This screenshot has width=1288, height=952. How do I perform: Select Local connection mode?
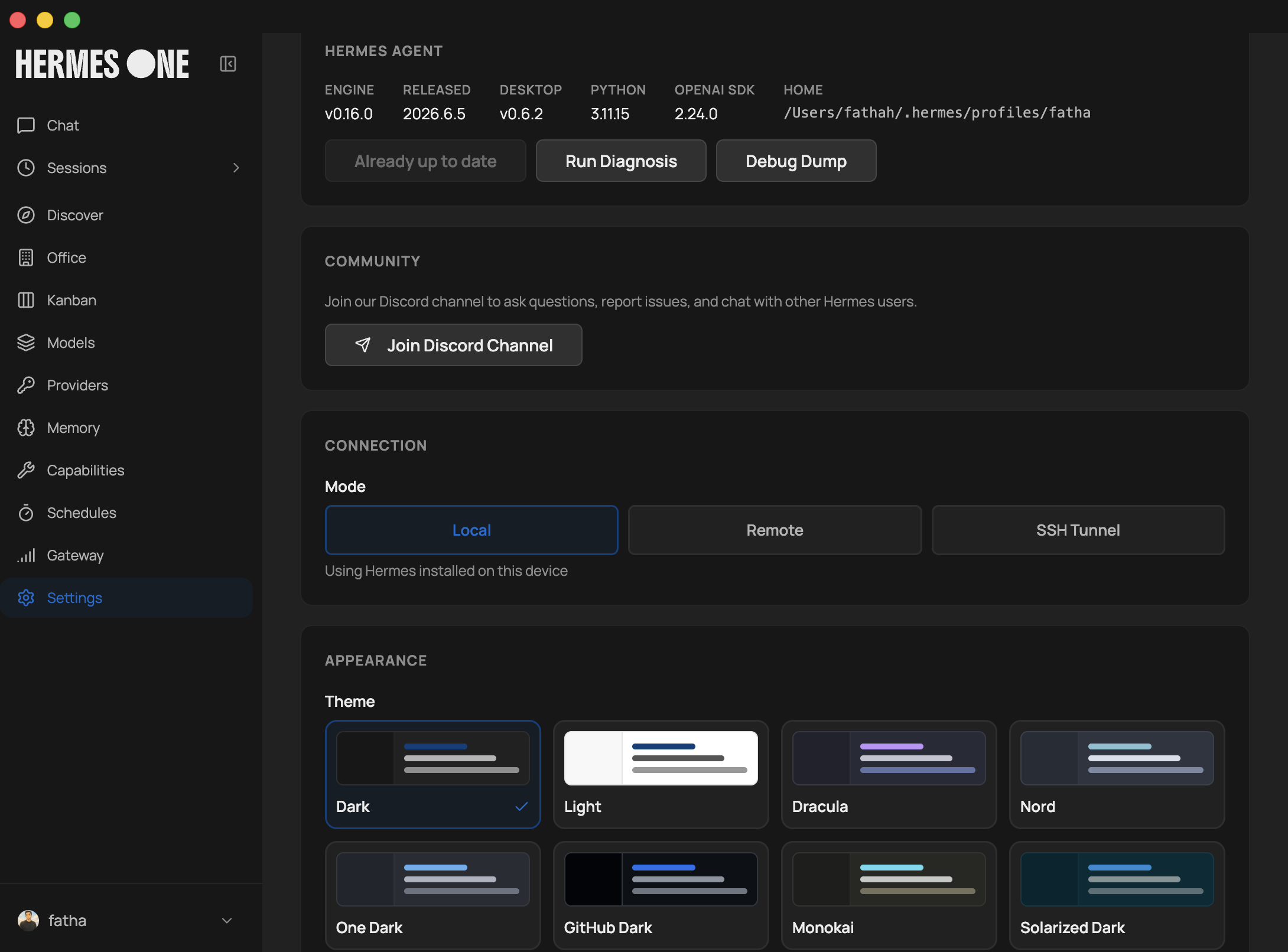click(471, 530)
